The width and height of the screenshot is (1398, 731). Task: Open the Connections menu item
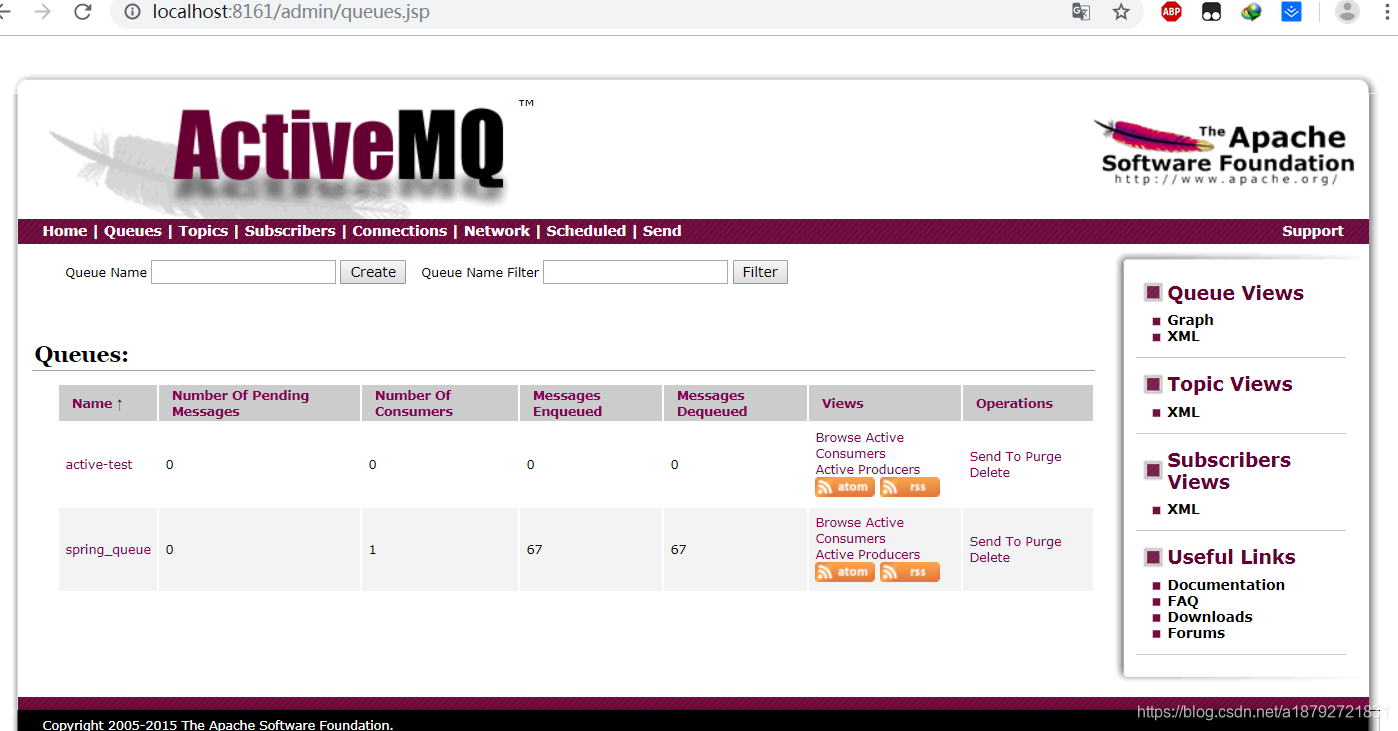(x=399, y=231)
